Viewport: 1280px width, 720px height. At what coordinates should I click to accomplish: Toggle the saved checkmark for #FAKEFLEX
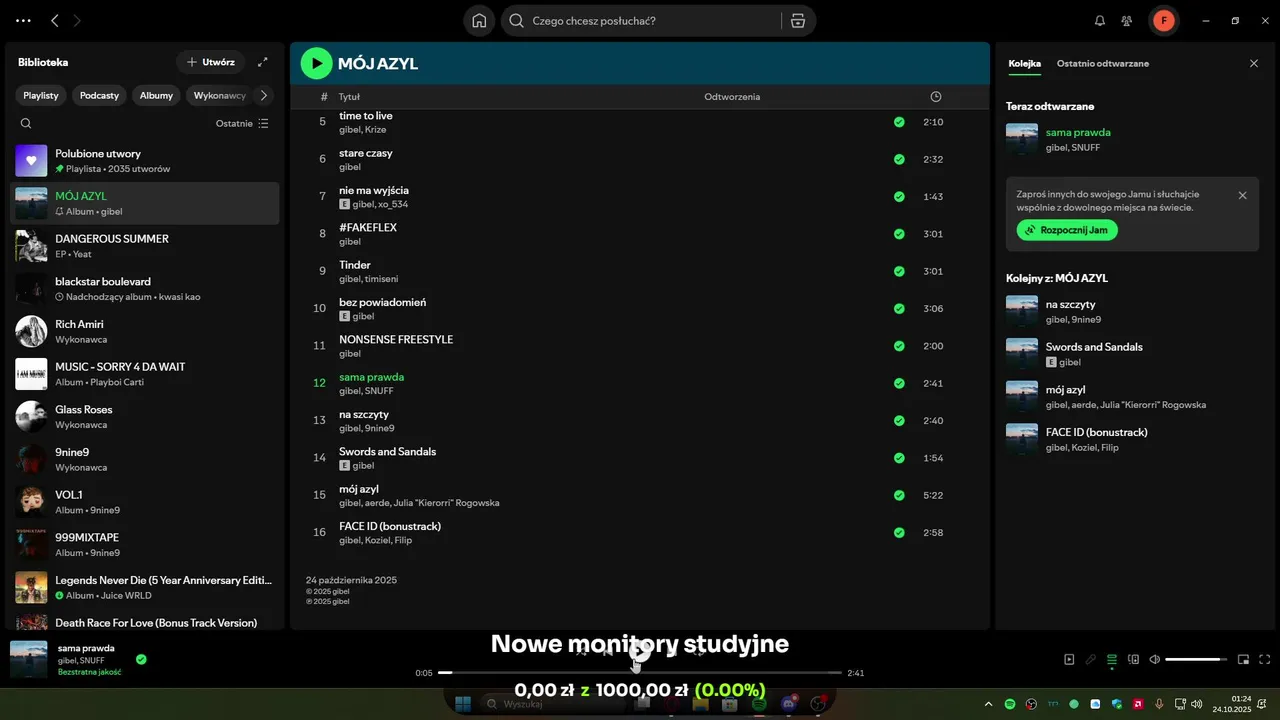(899, 234)
